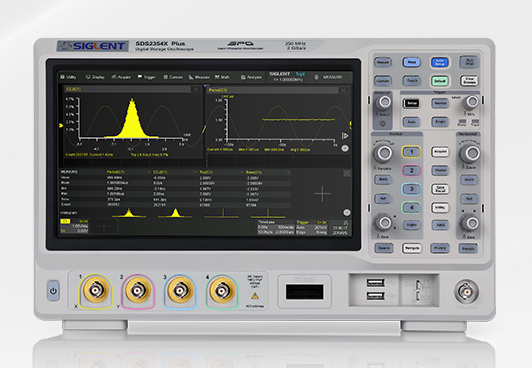Toggle channel 4 green button

tap(411, 208)
